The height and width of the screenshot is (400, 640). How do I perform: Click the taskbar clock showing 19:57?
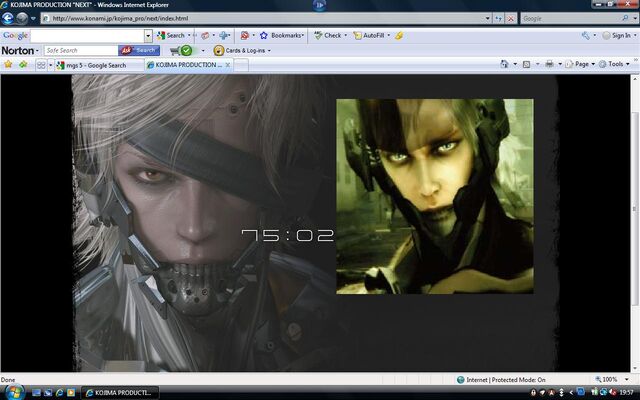pyautogui.click(x=627, y=393)
